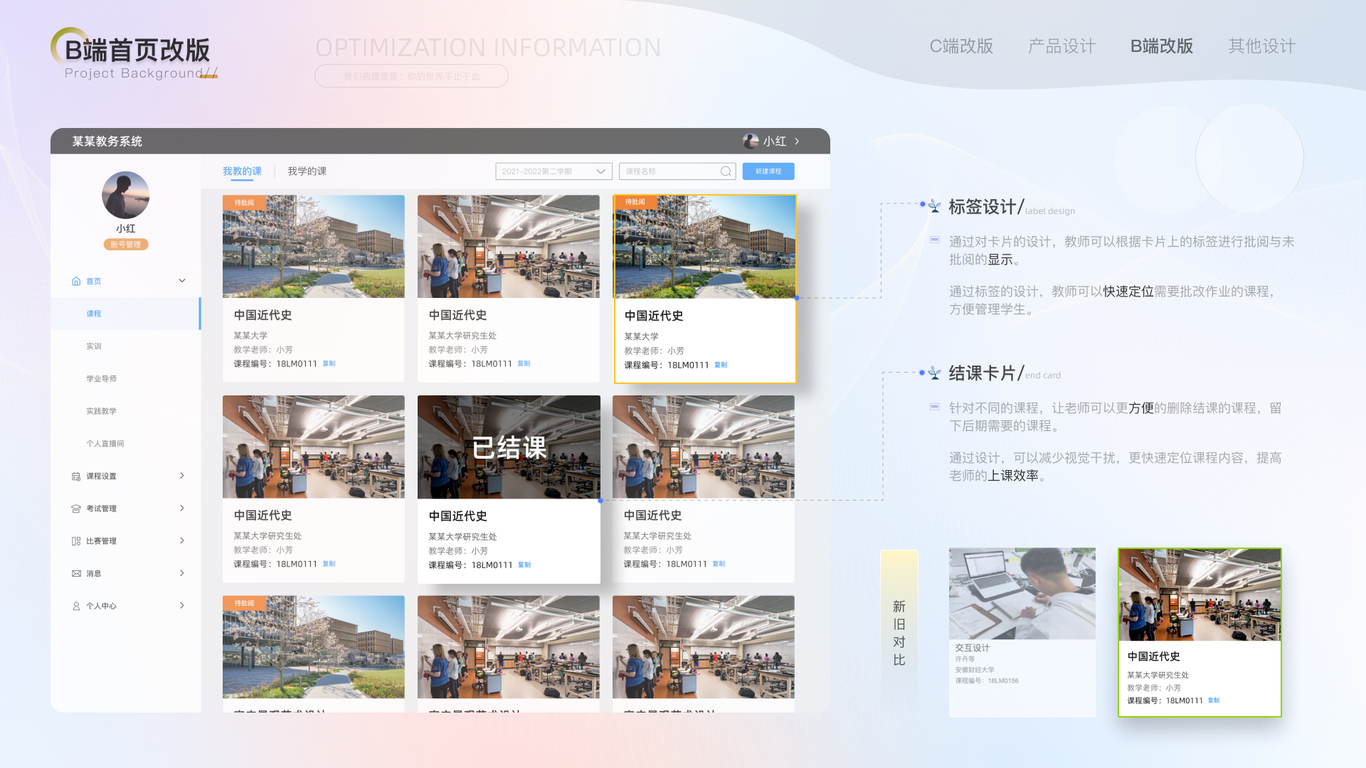
Task: Expand the 个人中心 chevron
Action: [182, 606]
